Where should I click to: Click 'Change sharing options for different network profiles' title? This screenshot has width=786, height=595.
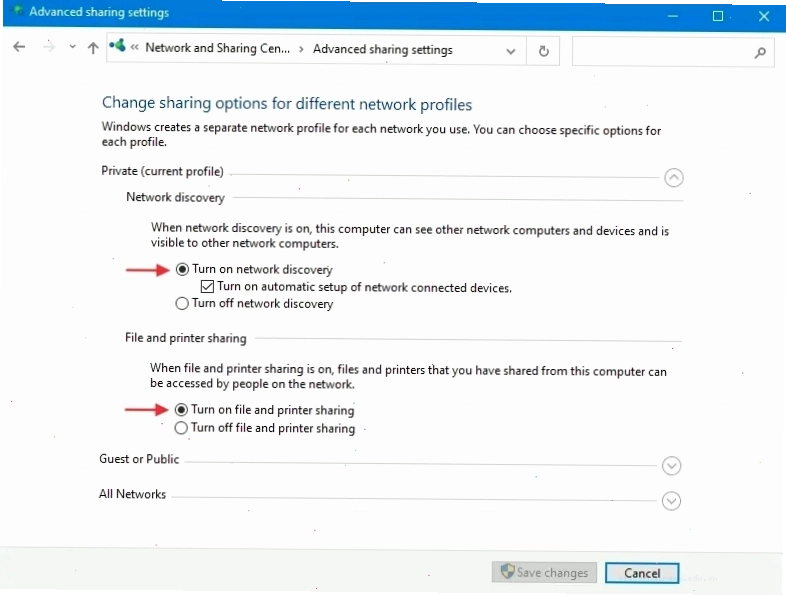coord(287,104)
